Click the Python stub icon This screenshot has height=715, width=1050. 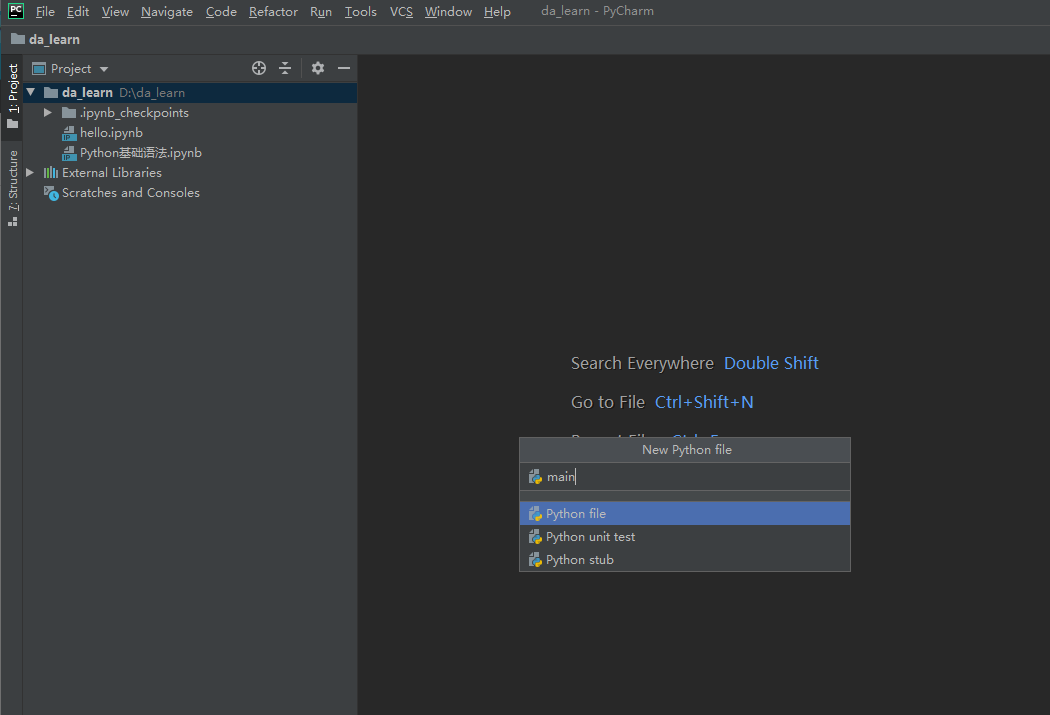534,560
